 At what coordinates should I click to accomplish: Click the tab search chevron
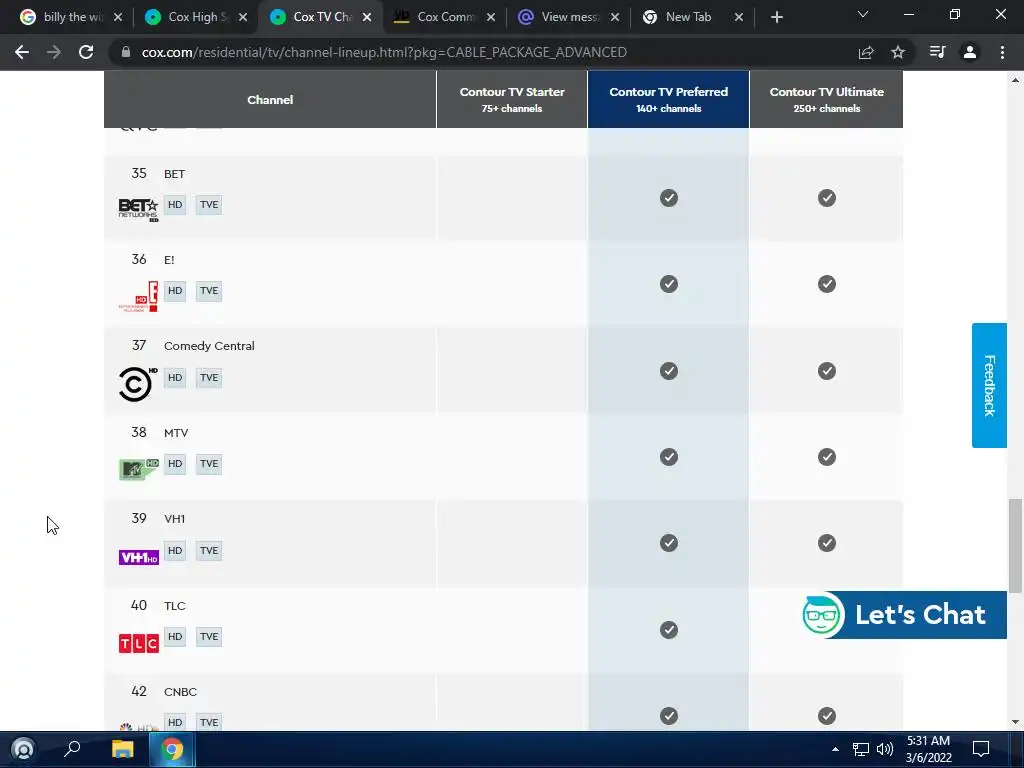863,14
